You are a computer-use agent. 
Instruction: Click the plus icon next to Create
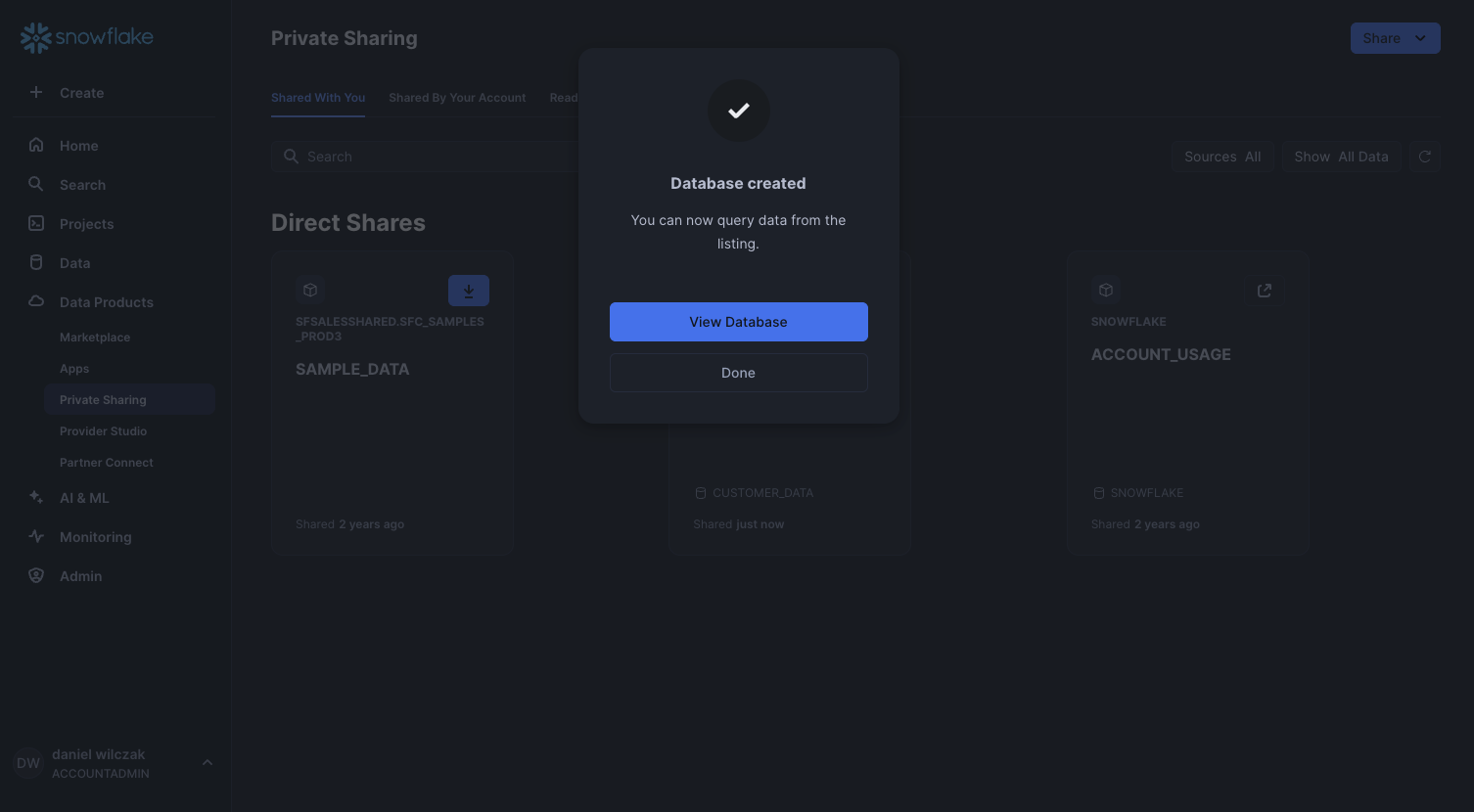[36, 93]
